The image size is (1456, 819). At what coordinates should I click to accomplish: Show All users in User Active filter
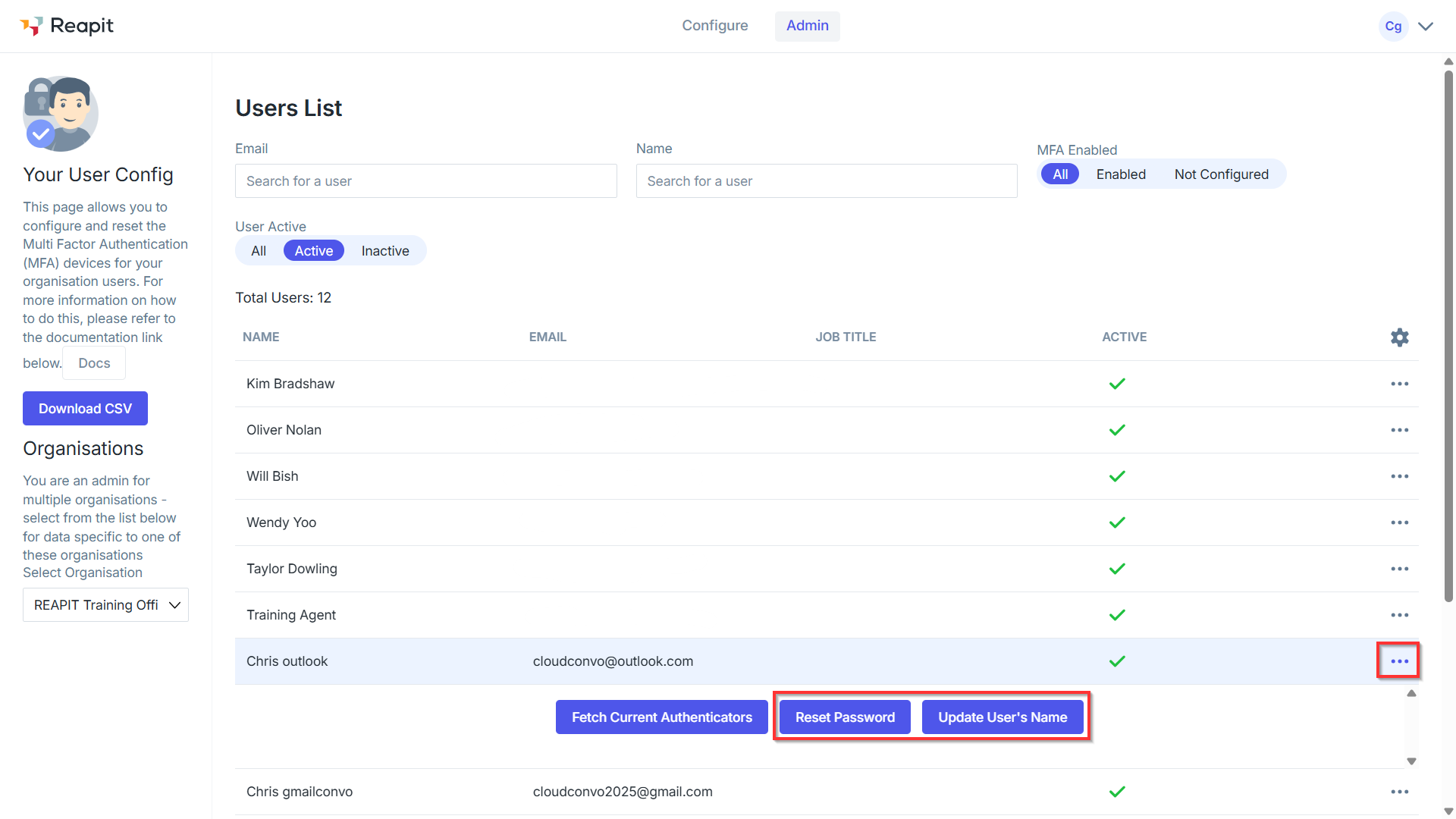(259, 251)
